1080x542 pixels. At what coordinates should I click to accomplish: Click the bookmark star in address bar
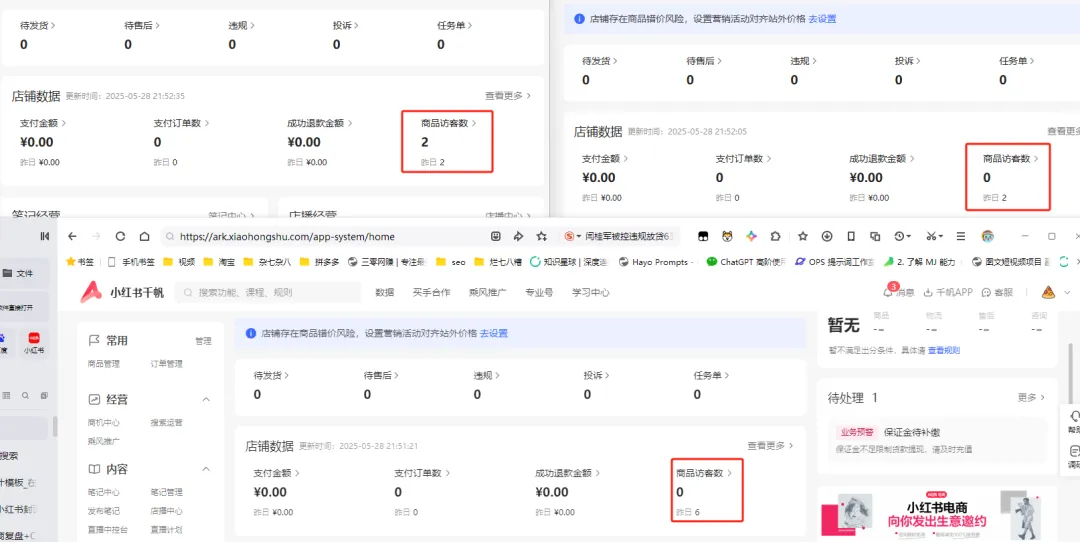542,236
